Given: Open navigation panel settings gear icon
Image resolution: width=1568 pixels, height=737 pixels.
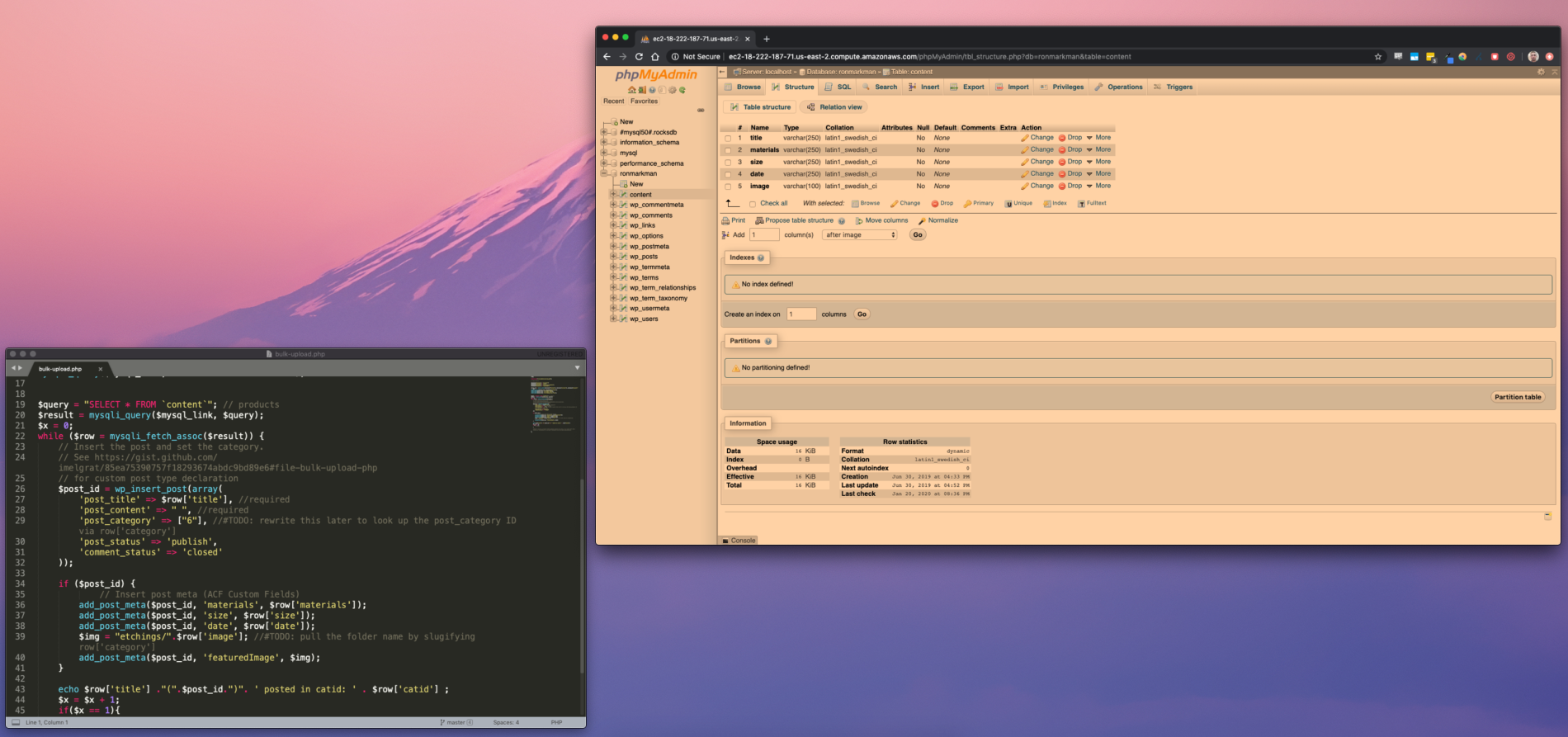Looking at the screenshot, I should coord(672,90).
